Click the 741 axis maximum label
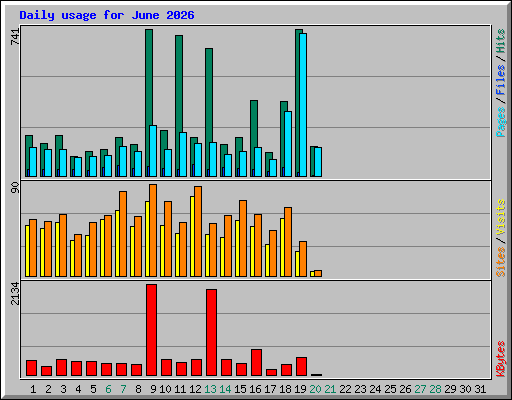 coord(15,37)
